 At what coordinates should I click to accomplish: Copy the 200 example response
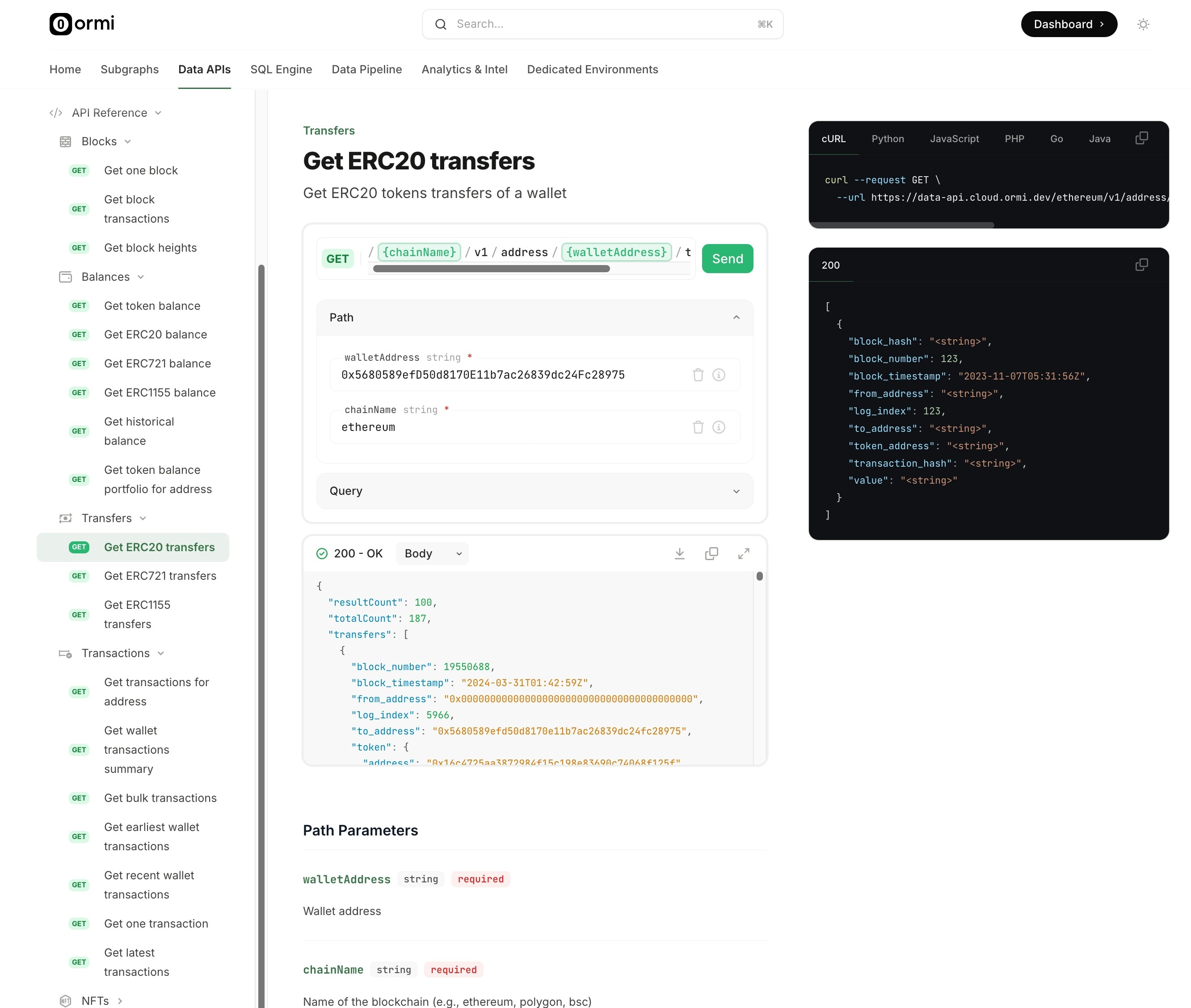click(x=1141, y=265)
